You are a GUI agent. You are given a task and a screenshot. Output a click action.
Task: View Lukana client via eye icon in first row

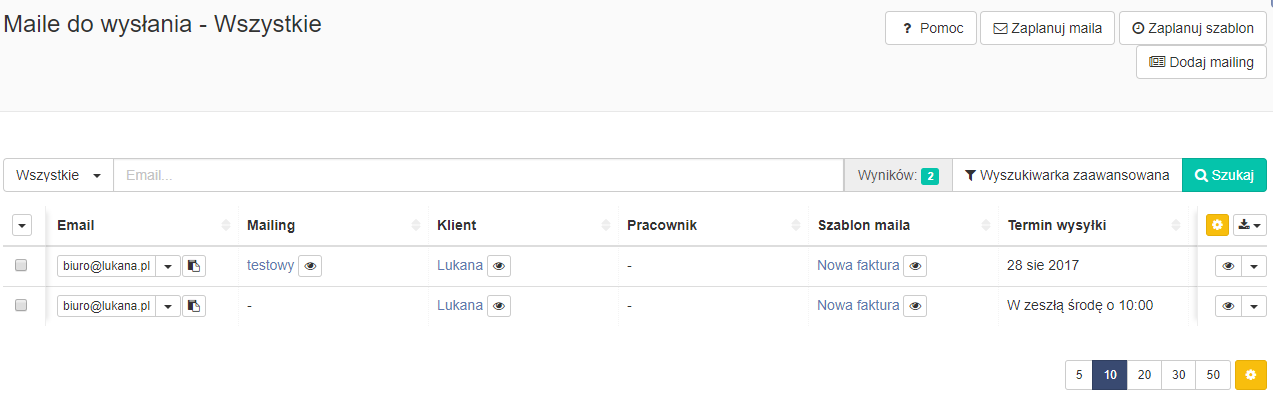tap(499, 266)
